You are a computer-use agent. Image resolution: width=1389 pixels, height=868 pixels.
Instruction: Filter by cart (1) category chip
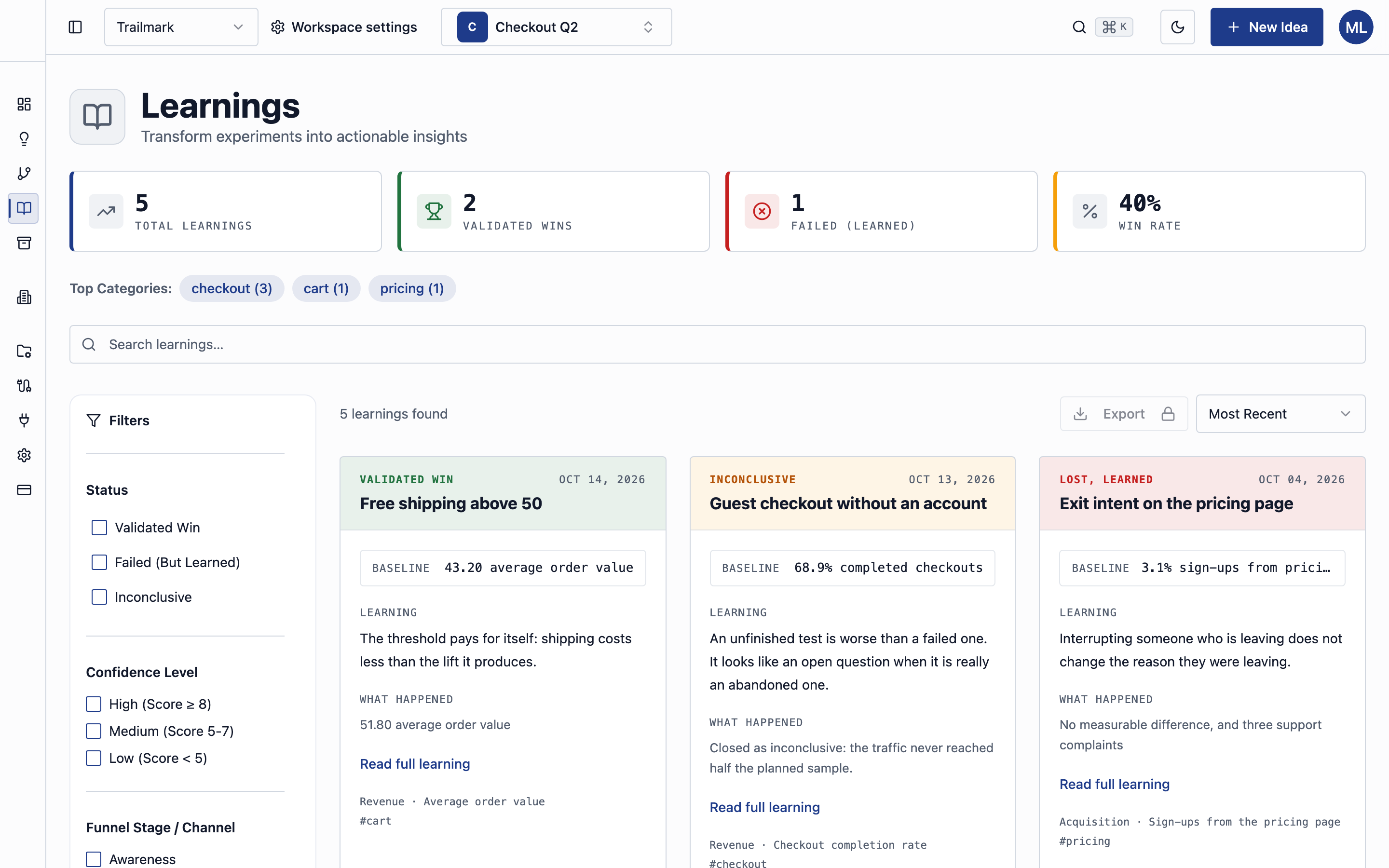pyautogui.click(x=326, y=288)
